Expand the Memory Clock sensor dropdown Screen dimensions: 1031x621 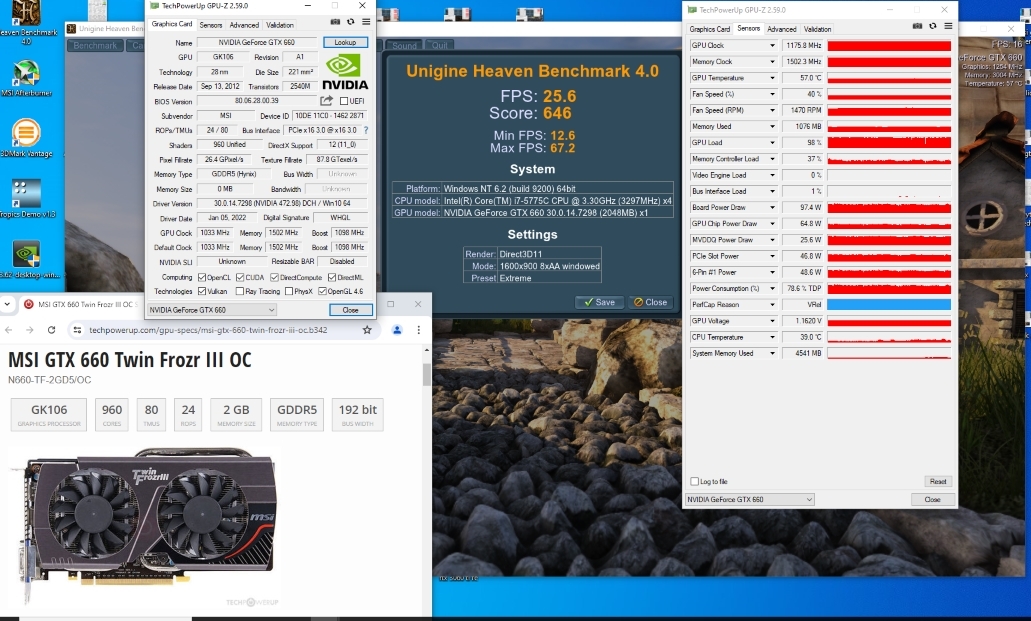click(x=772, y=62)
